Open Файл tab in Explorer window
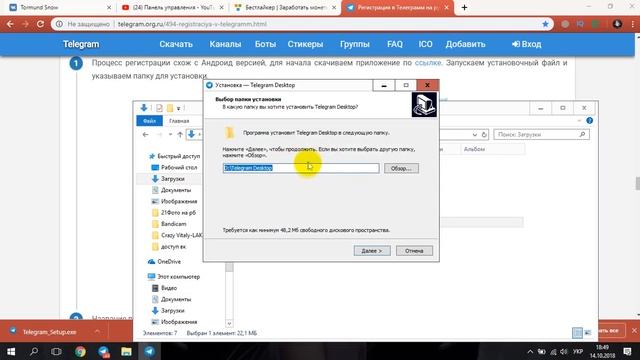Screen dimensions: 640x360 149,121
